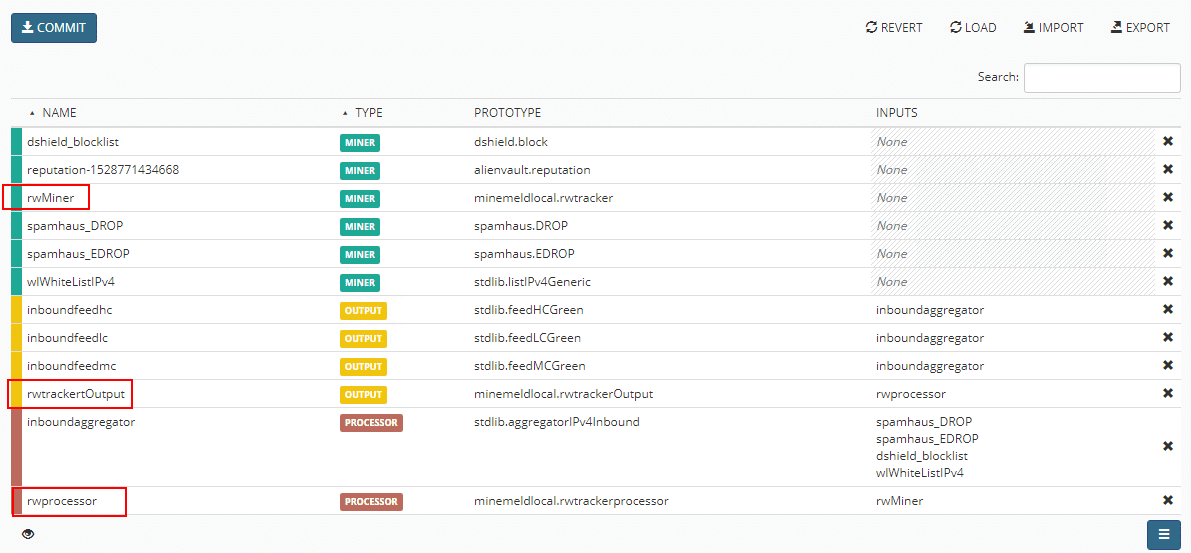Remove the wlWhiteListIPv4 miner row
1191x553 pixels.
1167,282
